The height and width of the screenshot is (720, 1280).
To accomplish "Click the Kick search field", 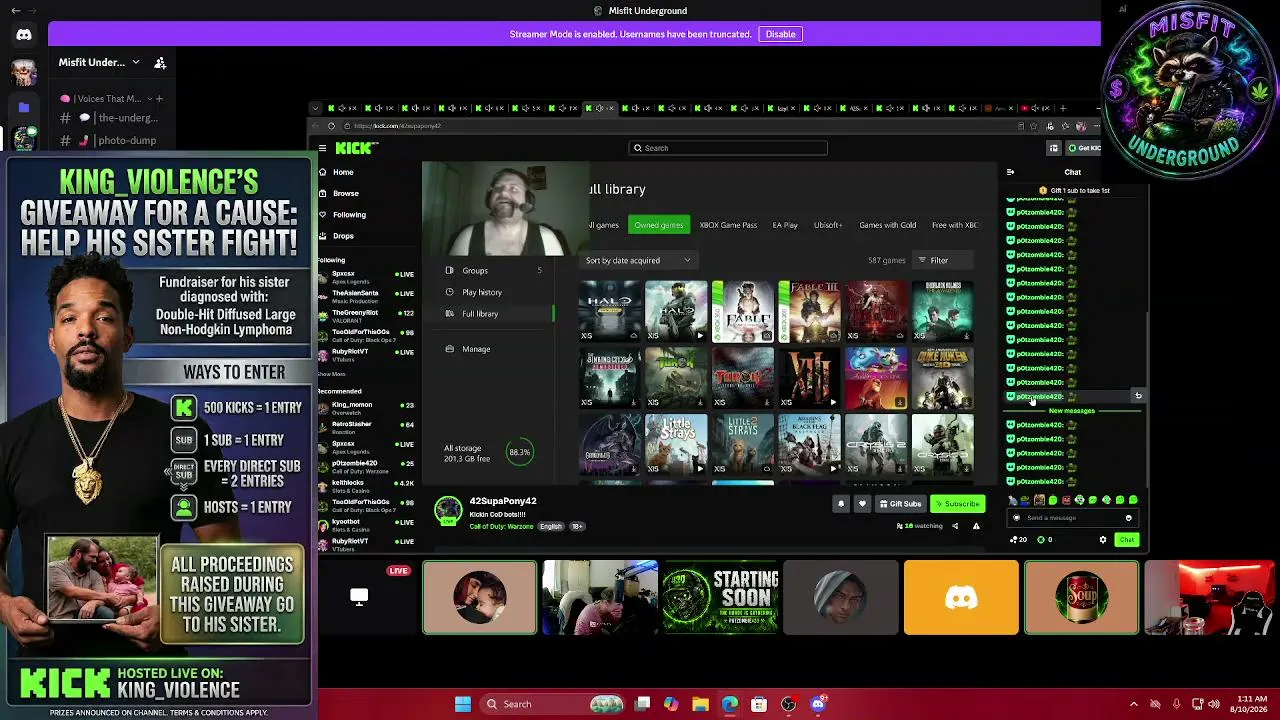I will pyautogui.click(x=728, y=148).
